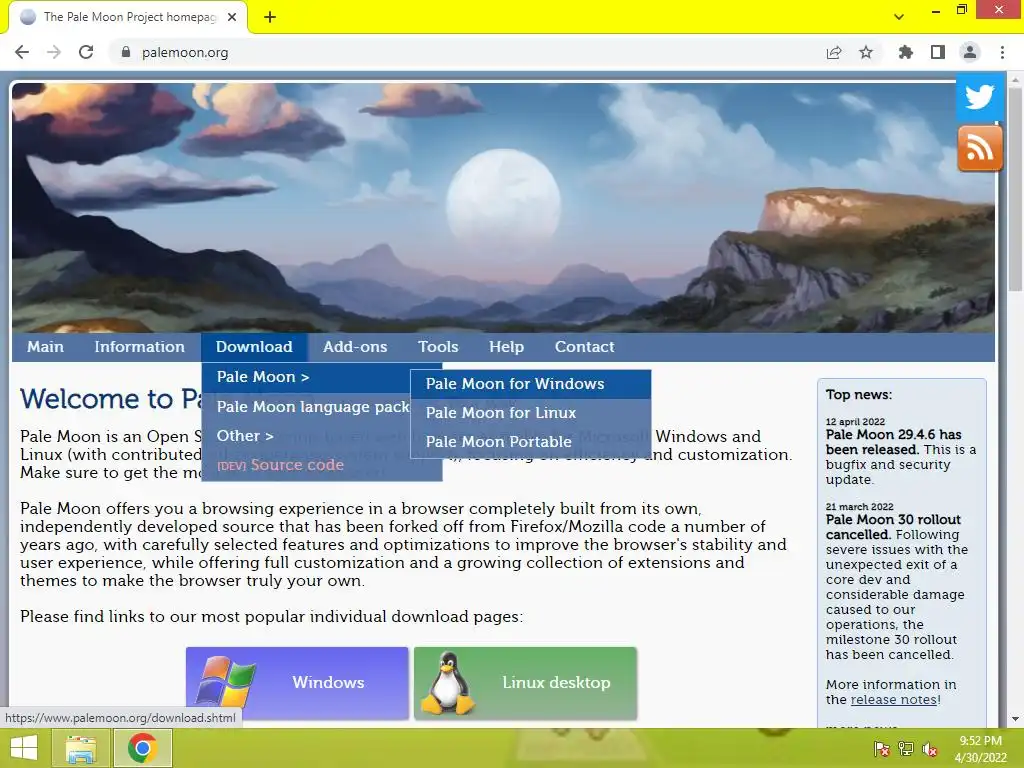Open the Information menu
The image size is (1024, 768).
(x=139, y=347)
